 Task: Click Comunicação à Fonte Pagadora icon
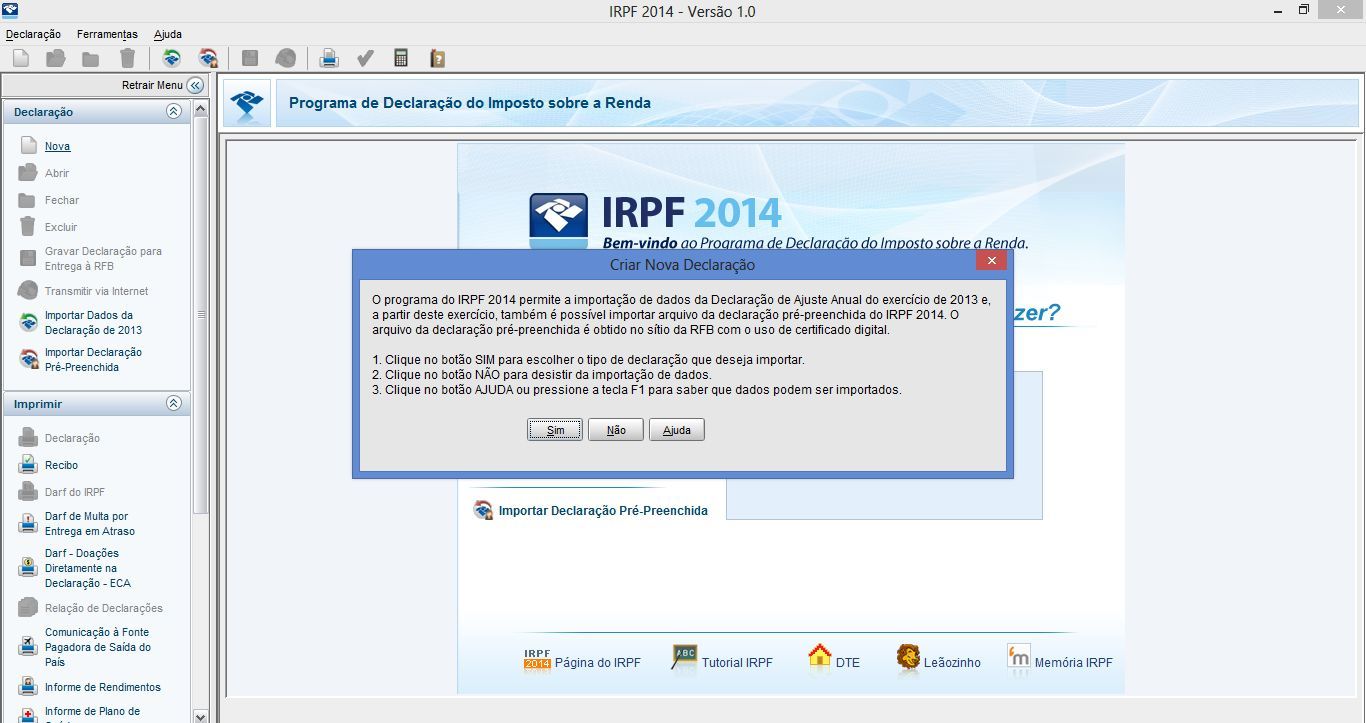click(28, 647)
